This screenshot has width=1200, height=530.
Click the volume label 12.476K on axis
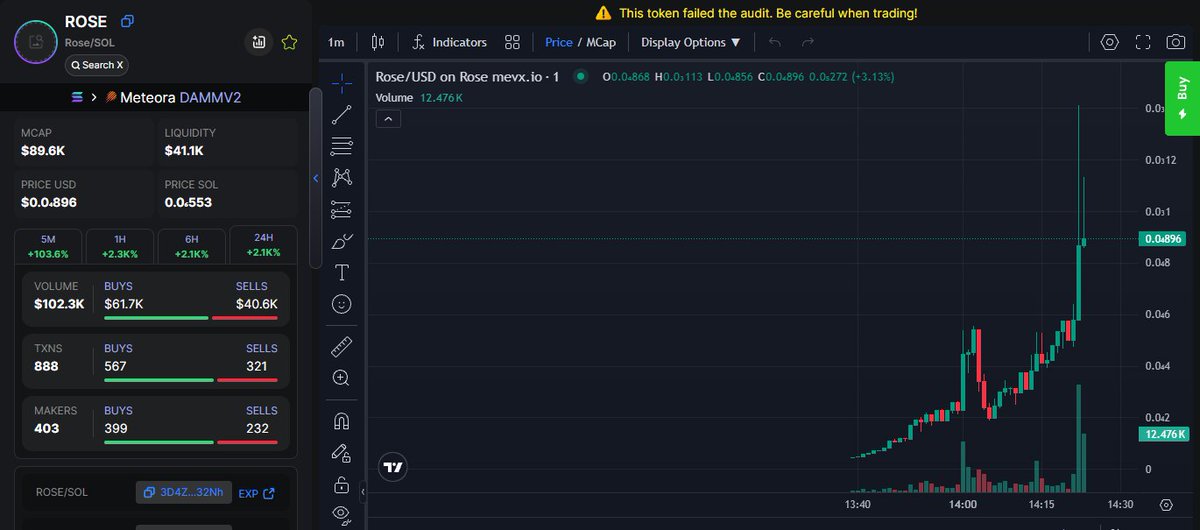click(1164, 434)
